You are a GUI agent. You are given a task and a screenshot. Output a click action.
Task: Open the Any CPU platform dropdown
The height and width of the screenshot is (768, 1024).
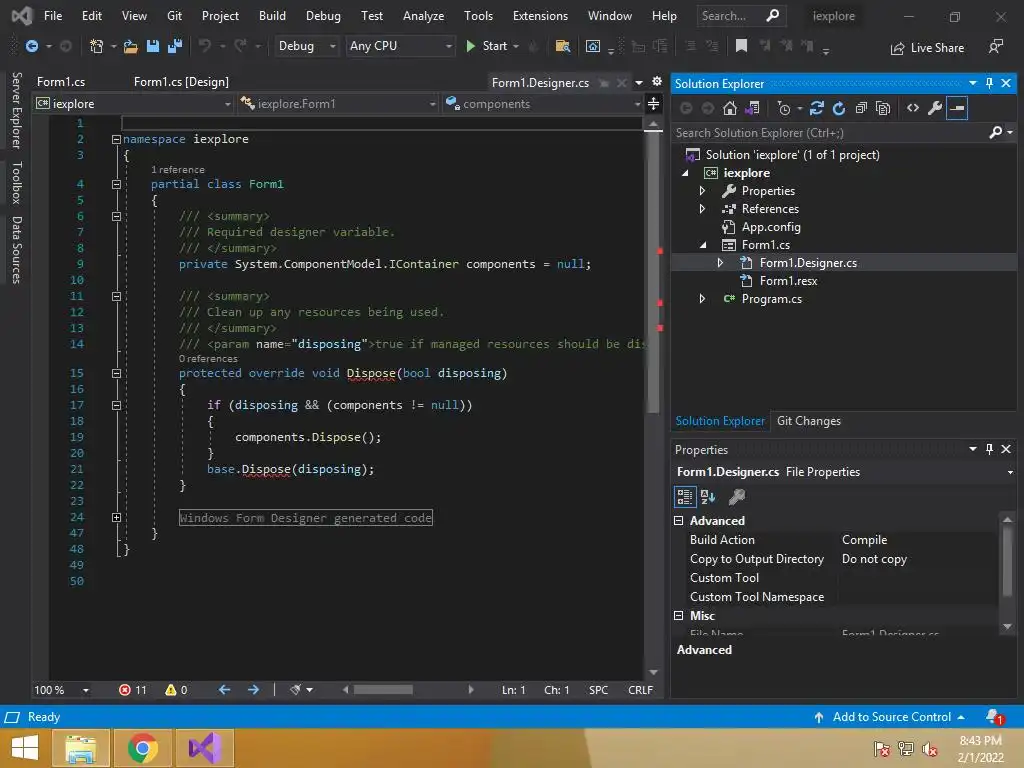400,46
